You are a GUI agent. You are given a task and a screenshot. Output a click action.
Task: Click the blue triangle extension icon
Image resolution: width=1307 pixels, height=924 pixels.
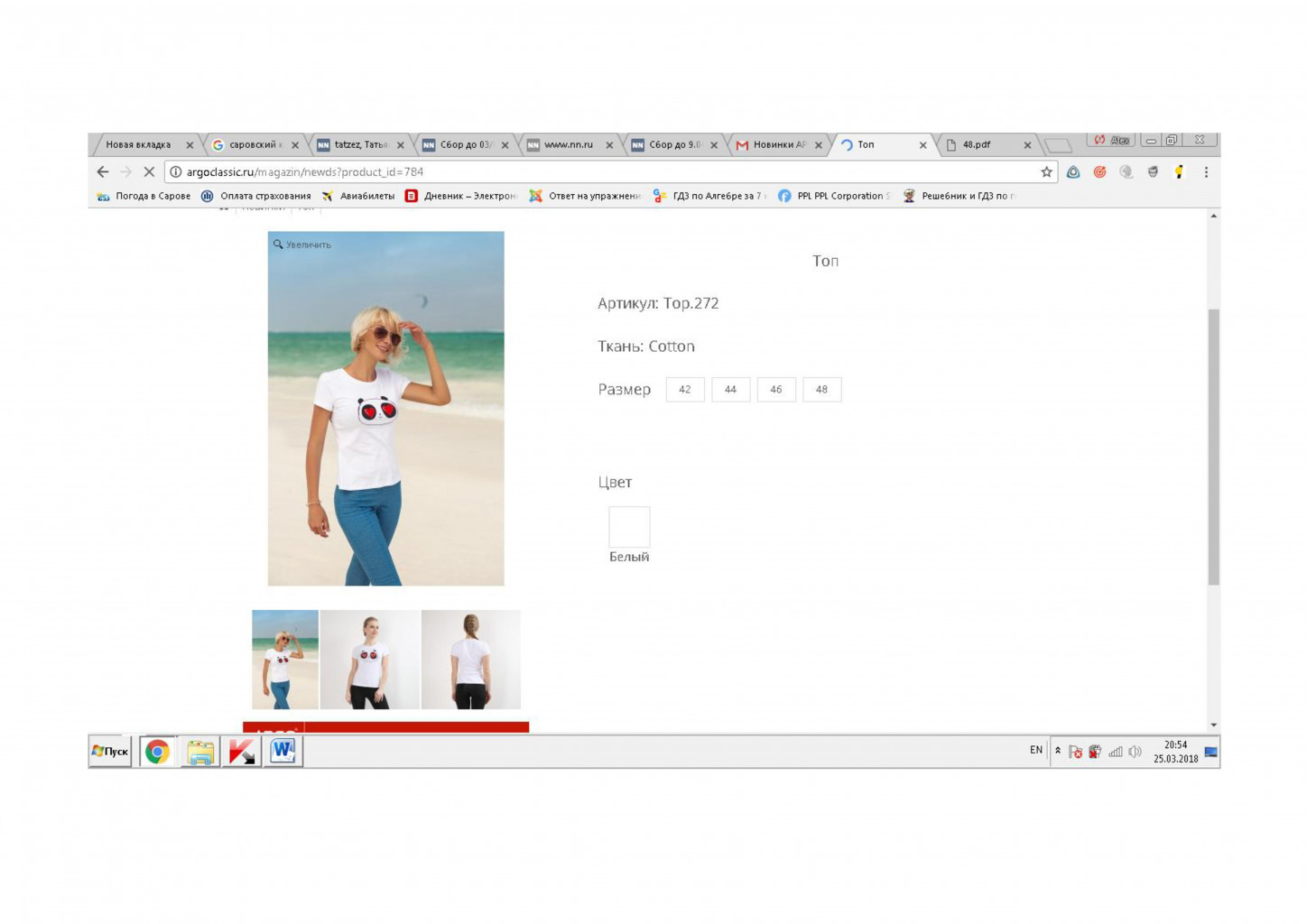coord(1073,171)
